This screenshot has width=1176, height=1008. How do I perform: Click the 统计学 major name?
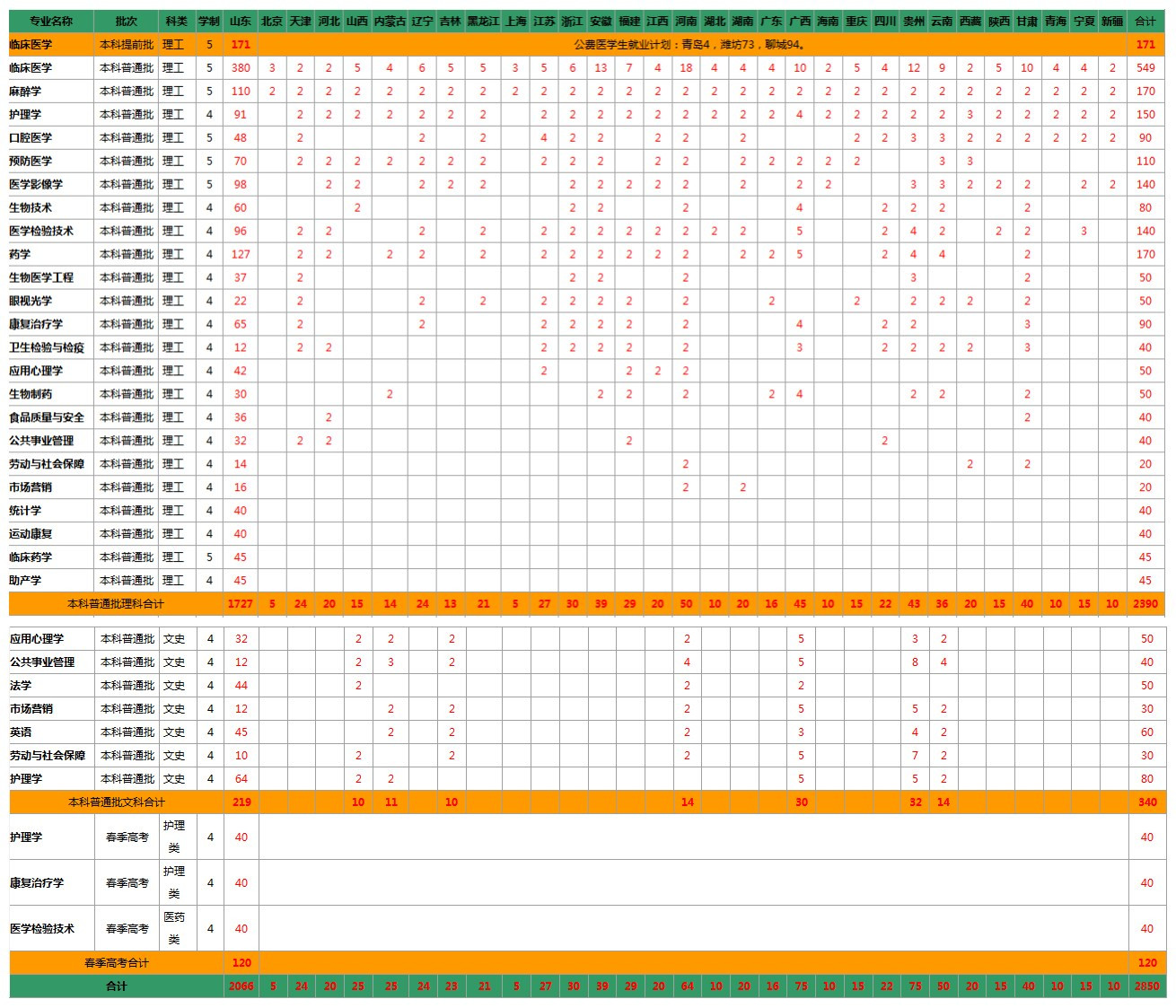pyautogui.click(x=25, y=511)
